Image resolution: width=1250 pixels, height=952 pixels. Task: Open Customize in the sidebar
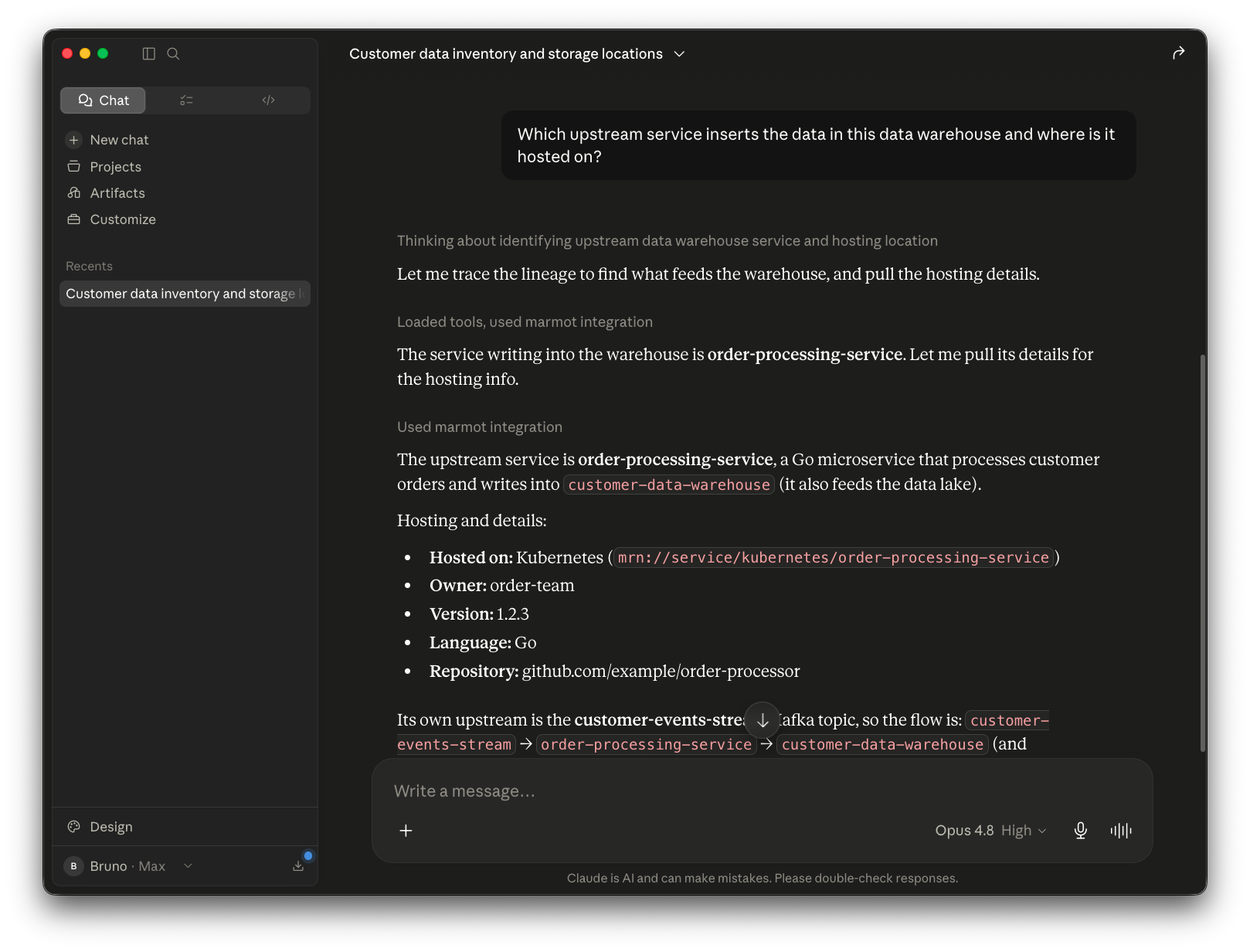pos(123,219)
